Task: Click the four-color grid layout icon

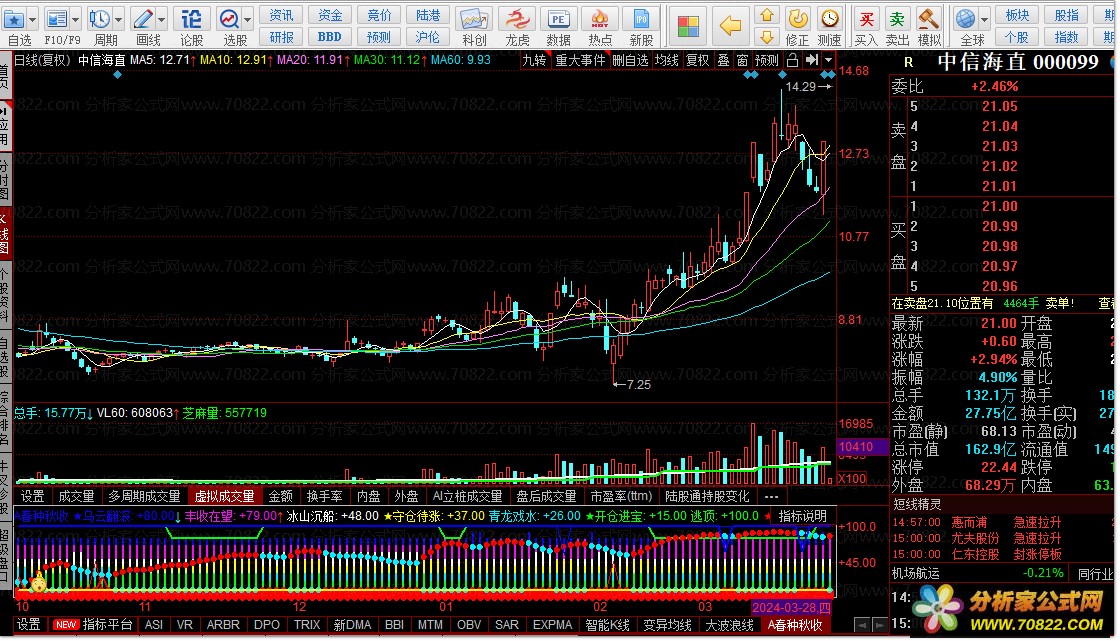Action: 688,26
